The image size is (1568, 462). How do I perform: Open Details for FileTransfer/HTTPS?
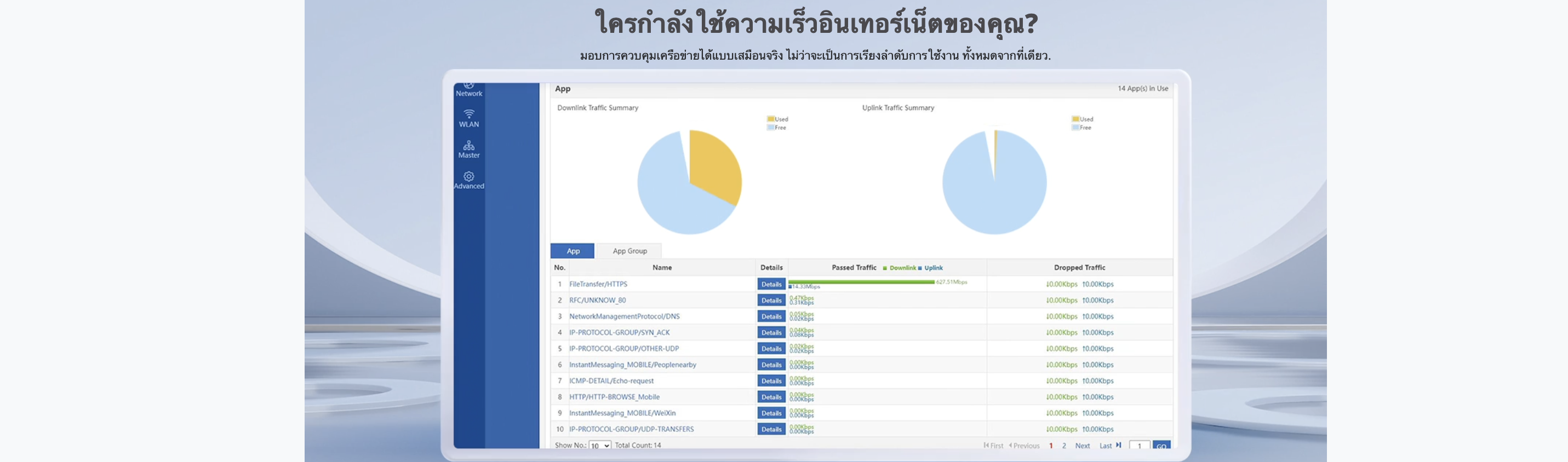click(x=771, y=285)
